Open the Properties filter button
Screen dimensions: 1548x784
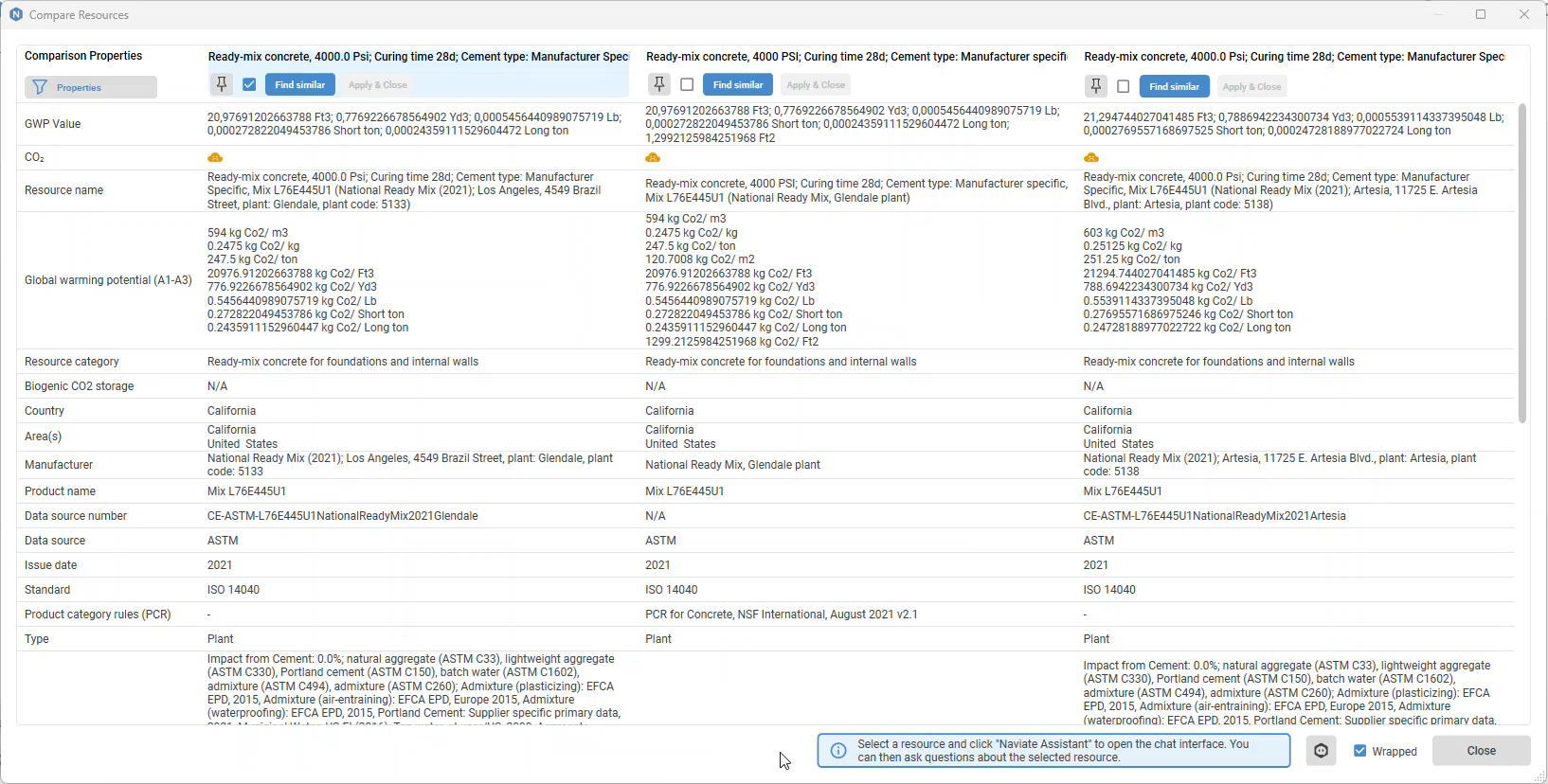(x=91, y=87)
